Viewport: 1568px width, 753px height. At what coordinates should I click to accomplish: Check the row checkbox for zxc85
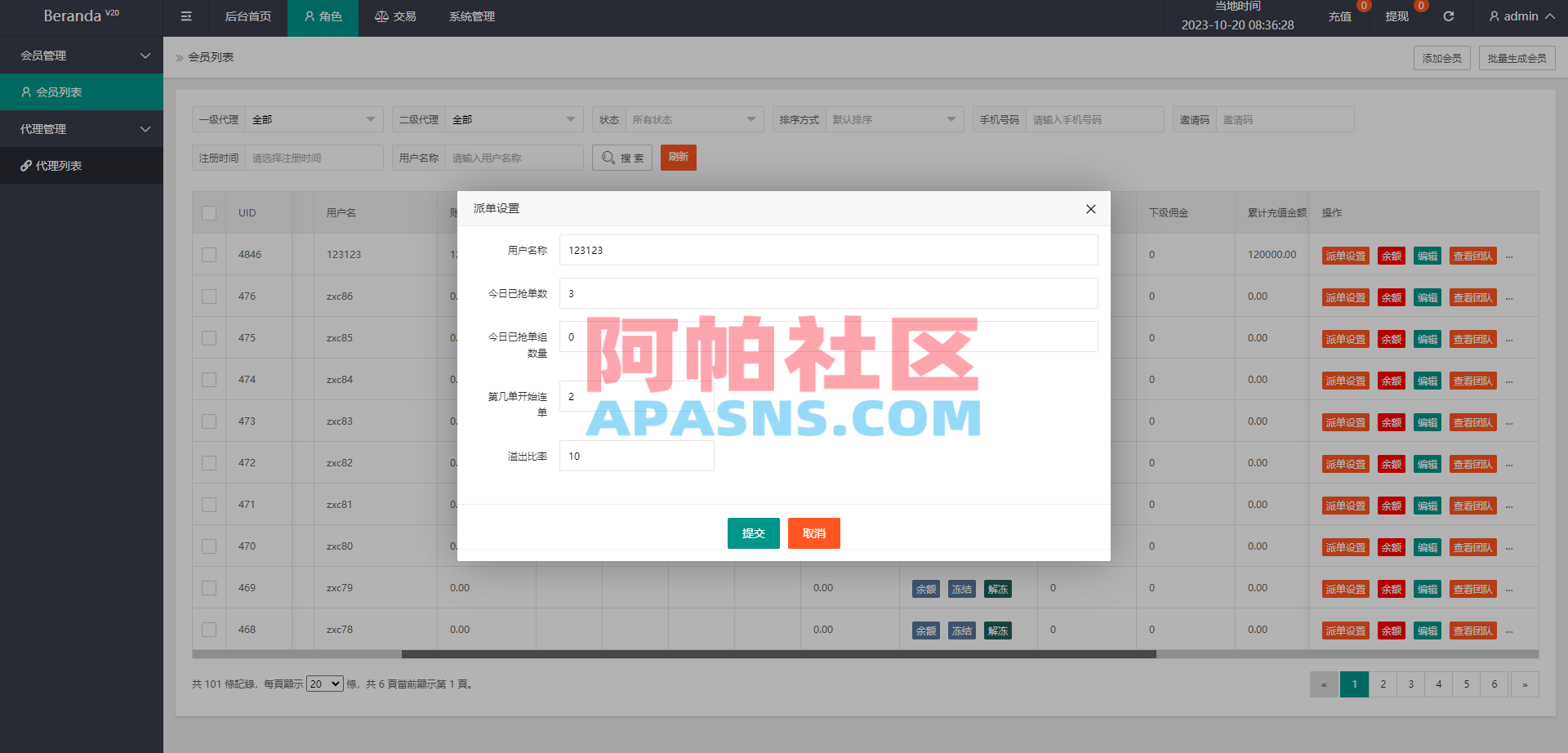(x=208, y=337)
